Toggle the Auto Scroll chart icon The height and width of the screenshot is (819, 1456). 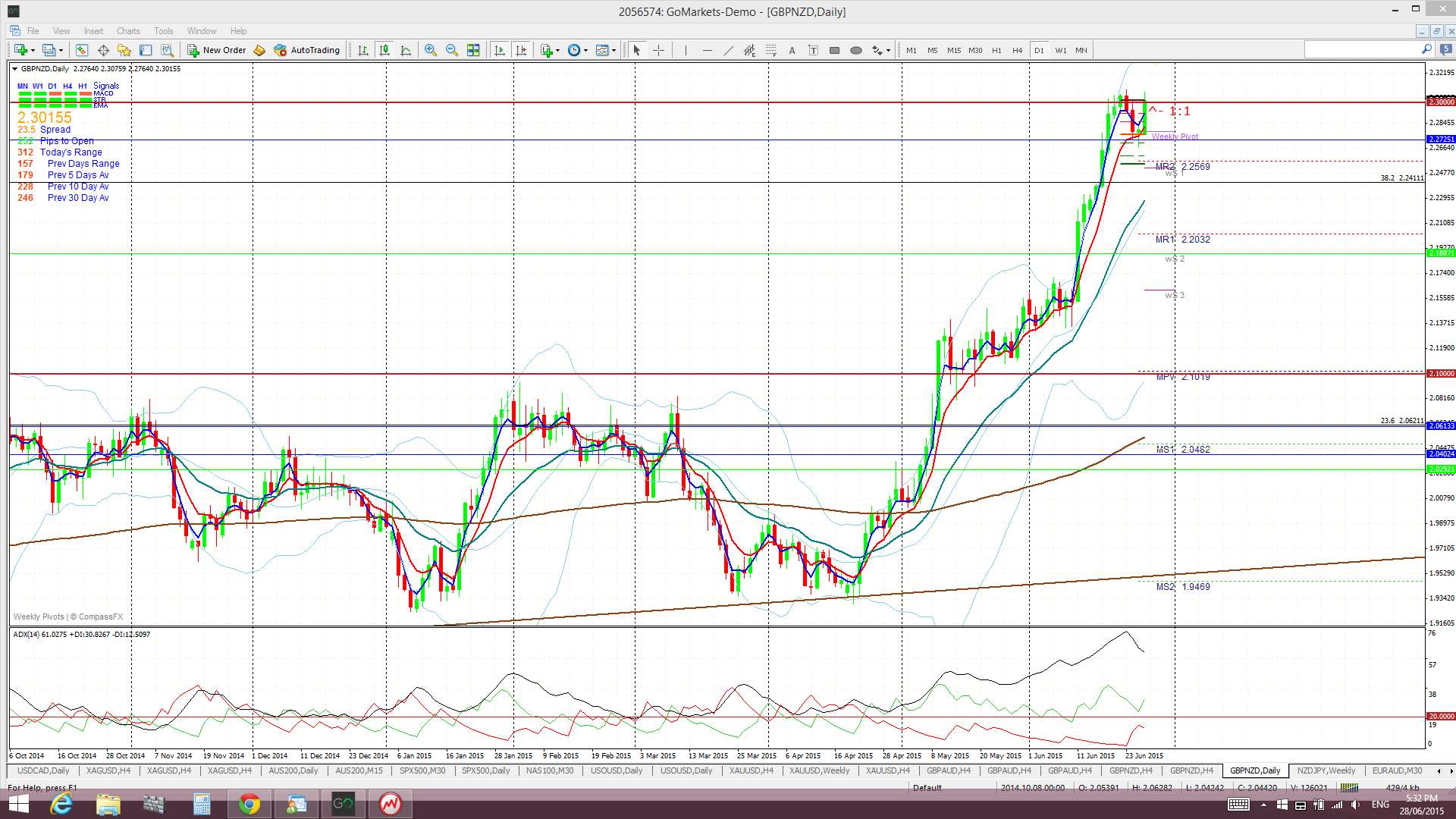[x=499, y=50]
